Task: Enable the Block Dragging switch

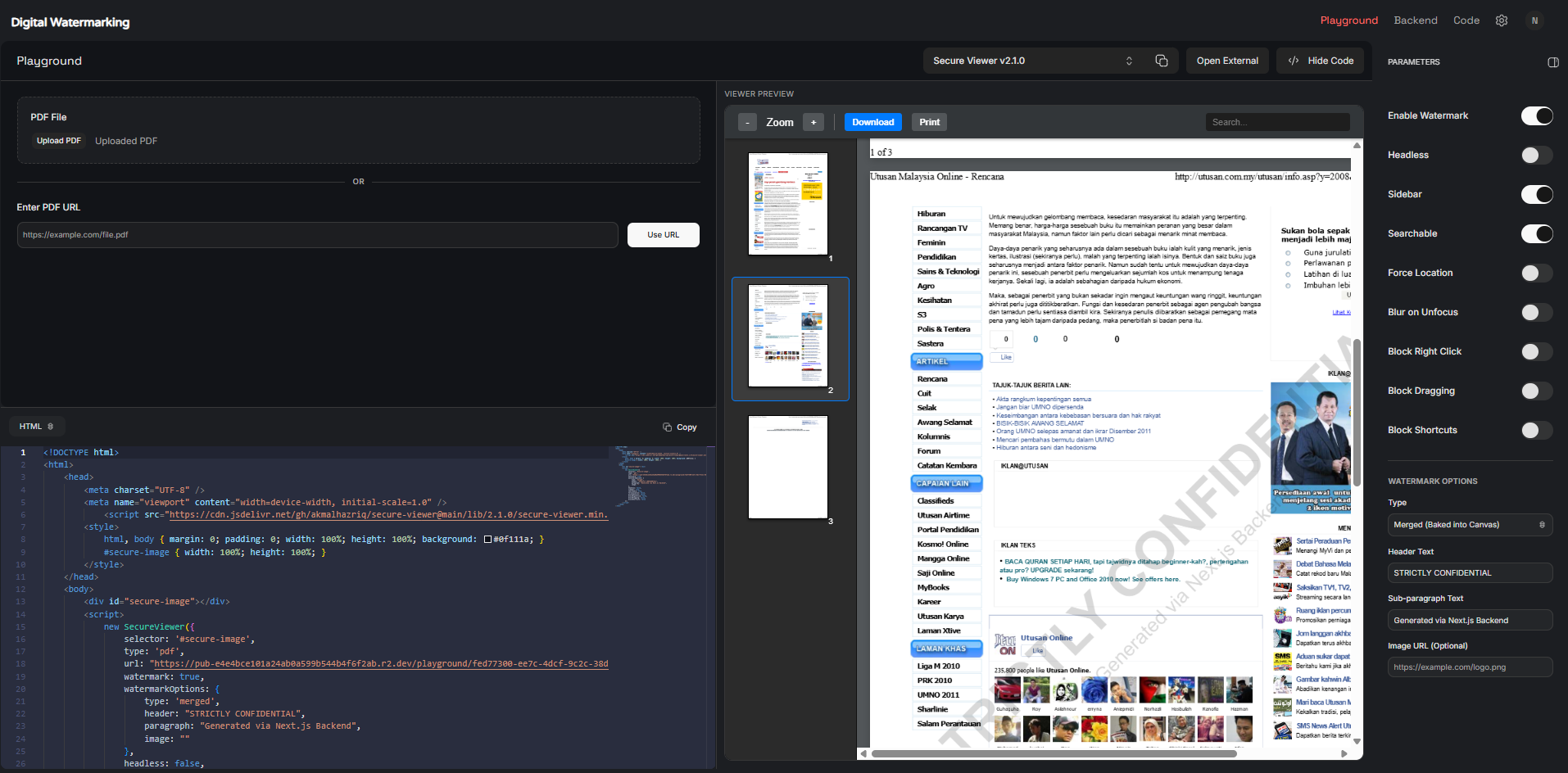Action: click(x=1537, y=391)
